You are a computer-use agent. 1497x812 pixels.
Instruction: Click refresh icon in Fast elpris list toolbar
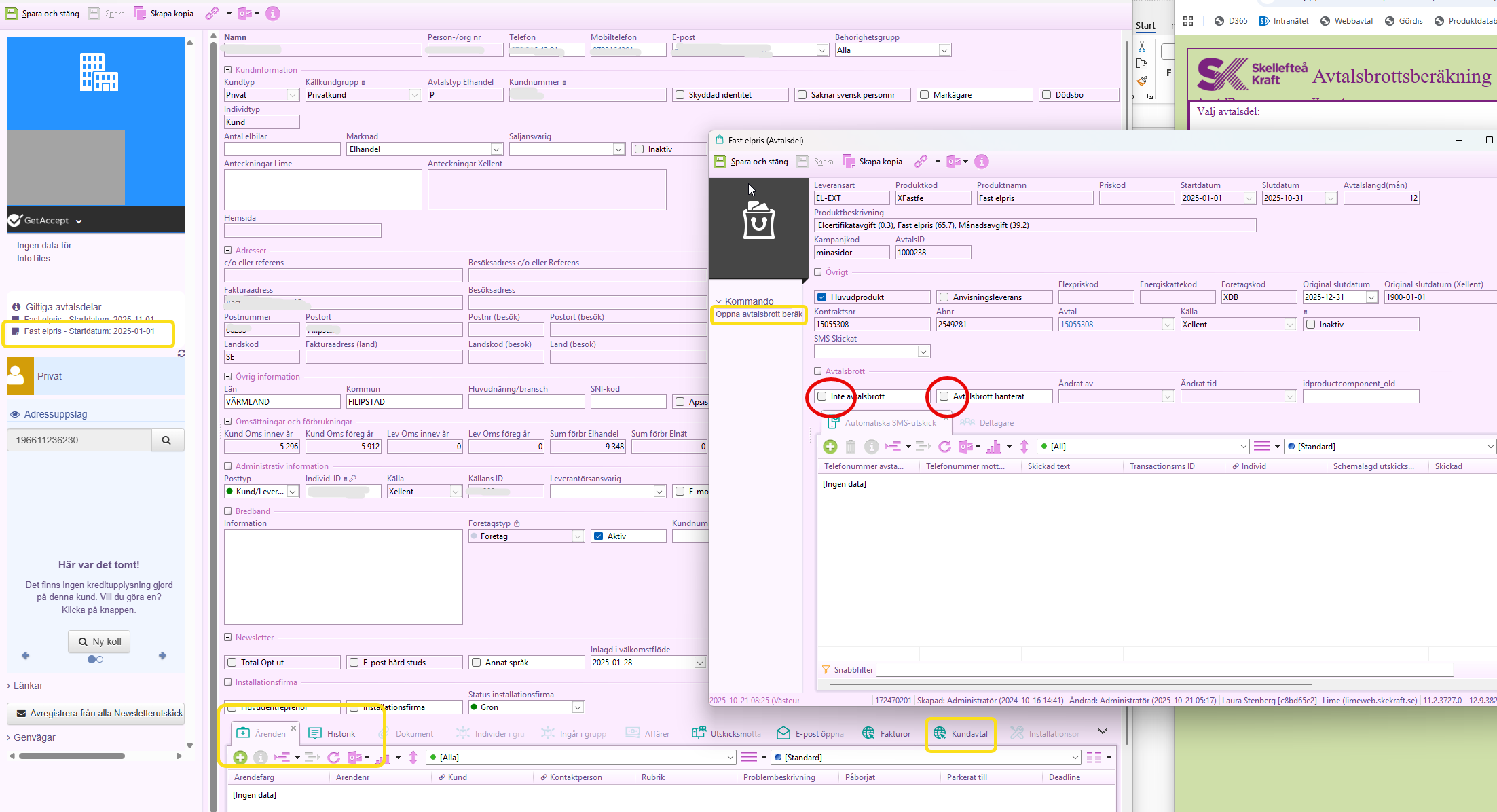coord(944,447)
